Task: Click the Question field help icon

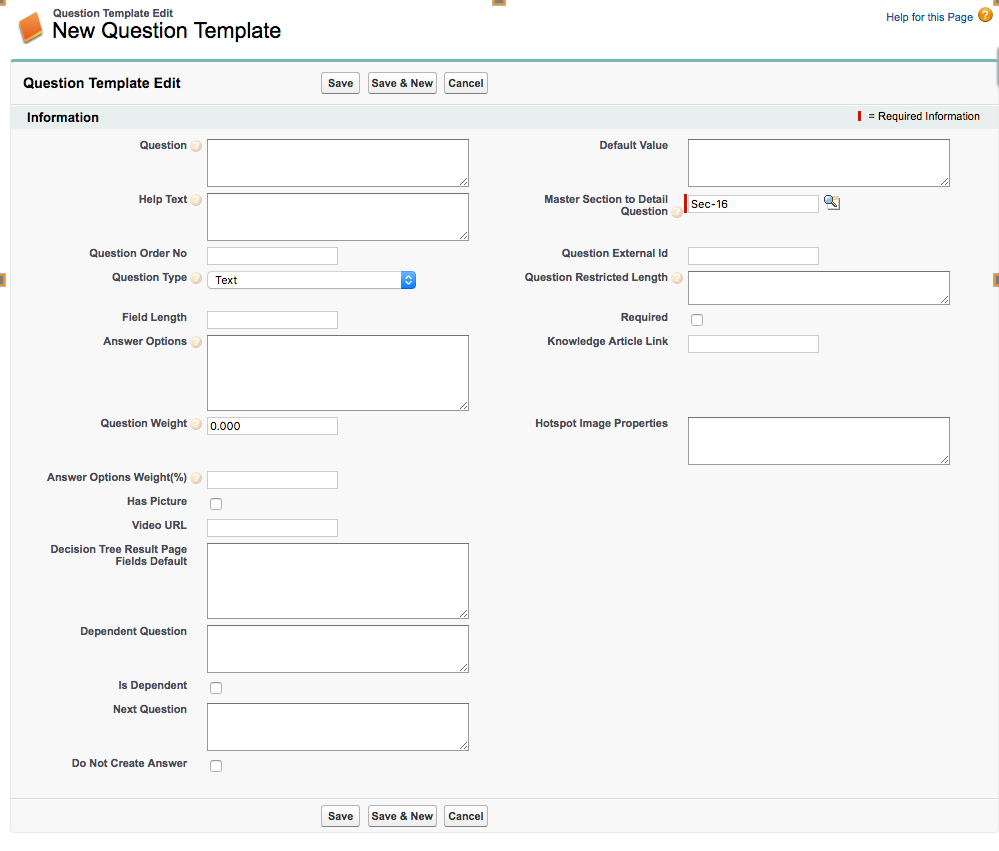Action: (196, 146)
